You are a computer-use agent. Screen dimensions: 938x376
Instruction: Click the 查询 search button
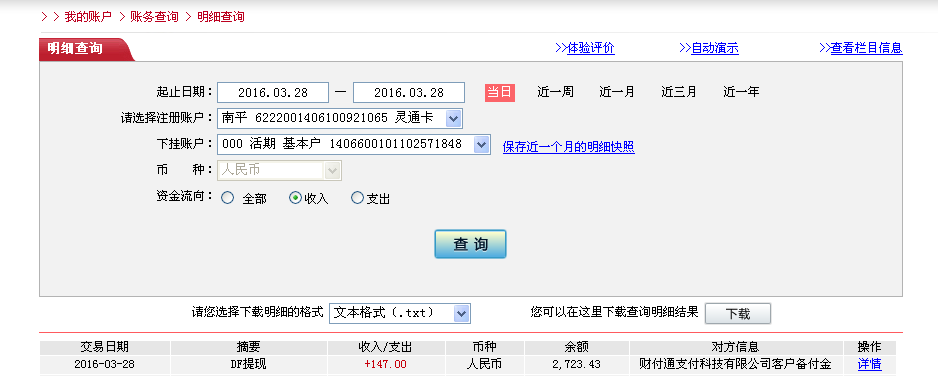[x=470, y=244]
